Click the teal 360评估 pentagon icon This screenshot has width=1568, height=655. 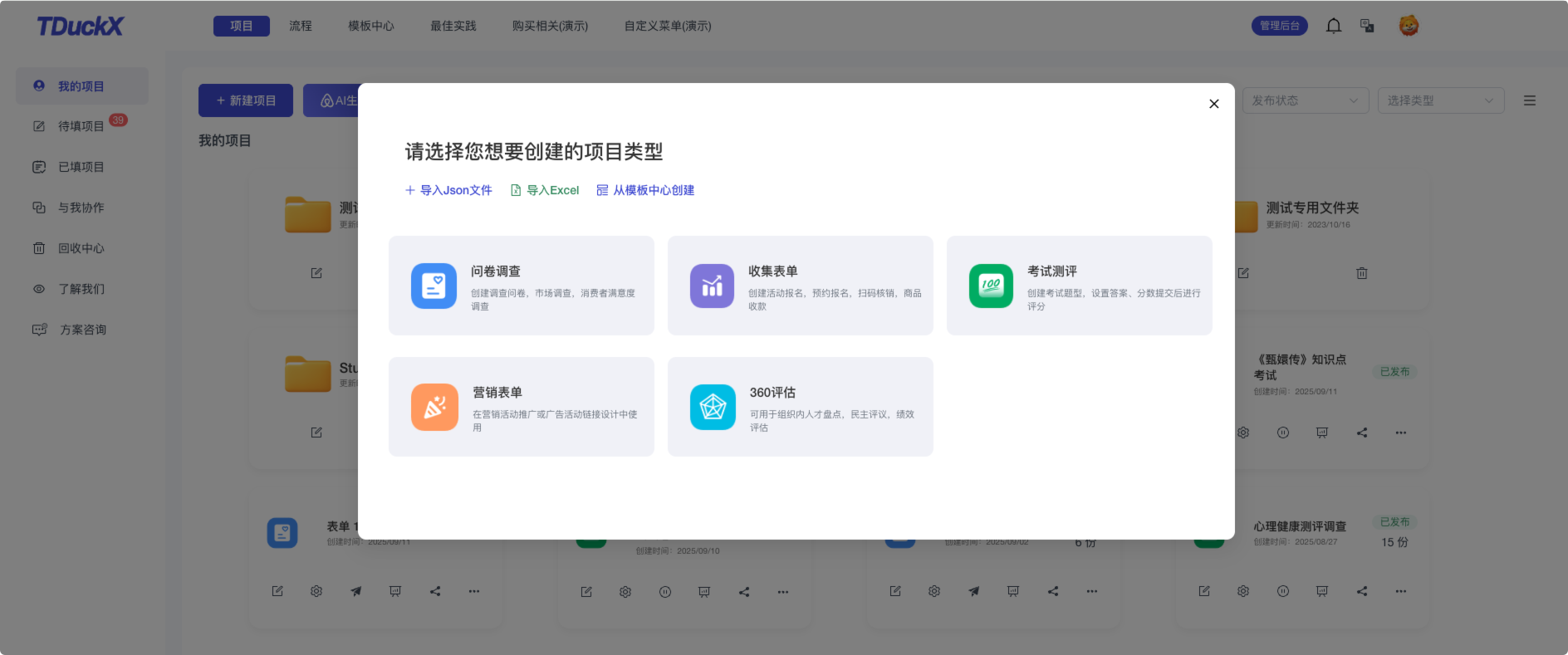pos(713,407)
